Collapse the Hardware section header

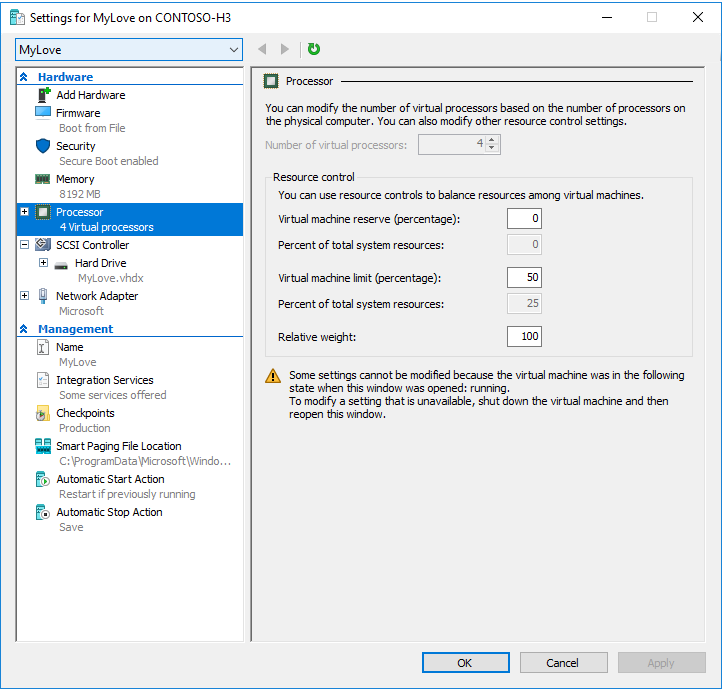point(24,77)
